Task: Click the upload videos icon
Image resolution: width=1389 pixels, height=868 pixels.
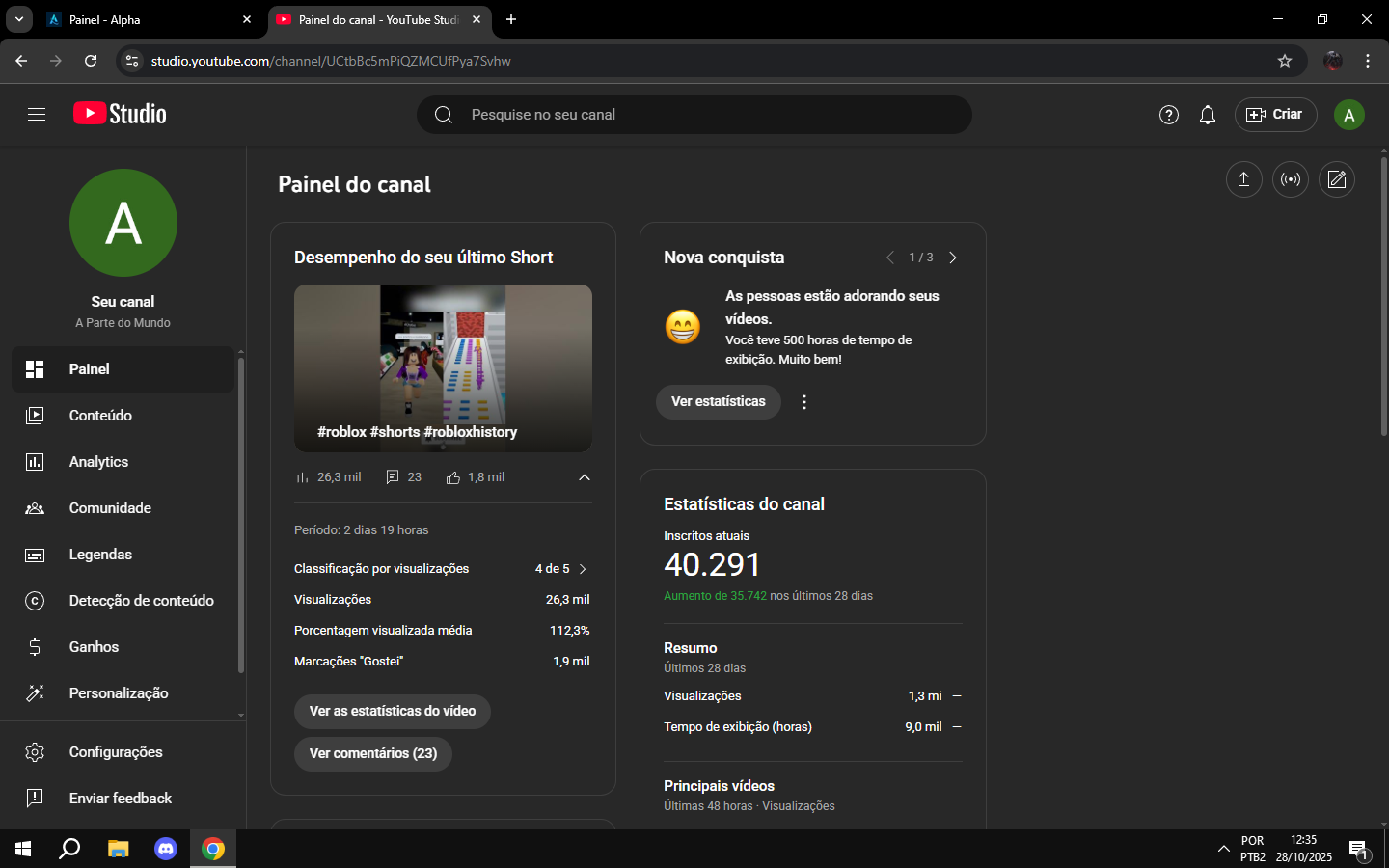Action: click(x=1244, y=179)
